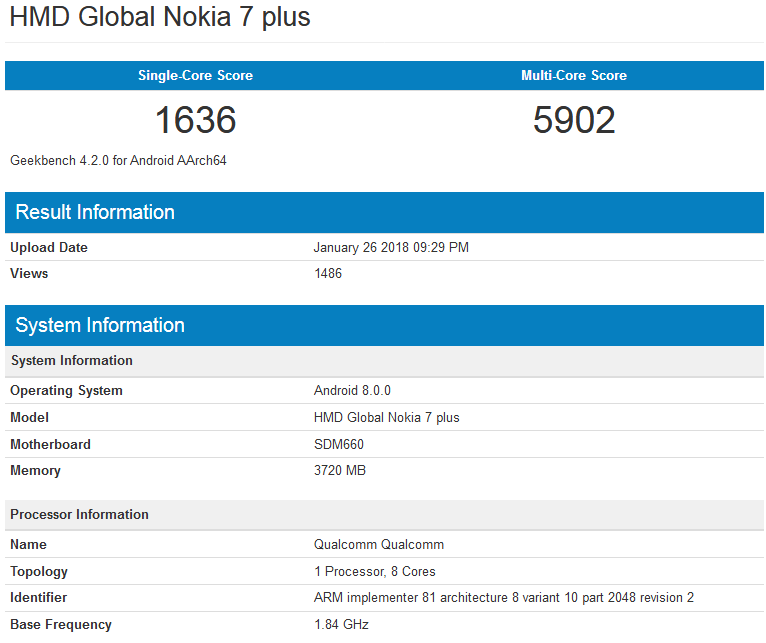The image size is (766, 643).
Task: Select the base frequency value 1.84 GHz
Action: click(341, 624)
